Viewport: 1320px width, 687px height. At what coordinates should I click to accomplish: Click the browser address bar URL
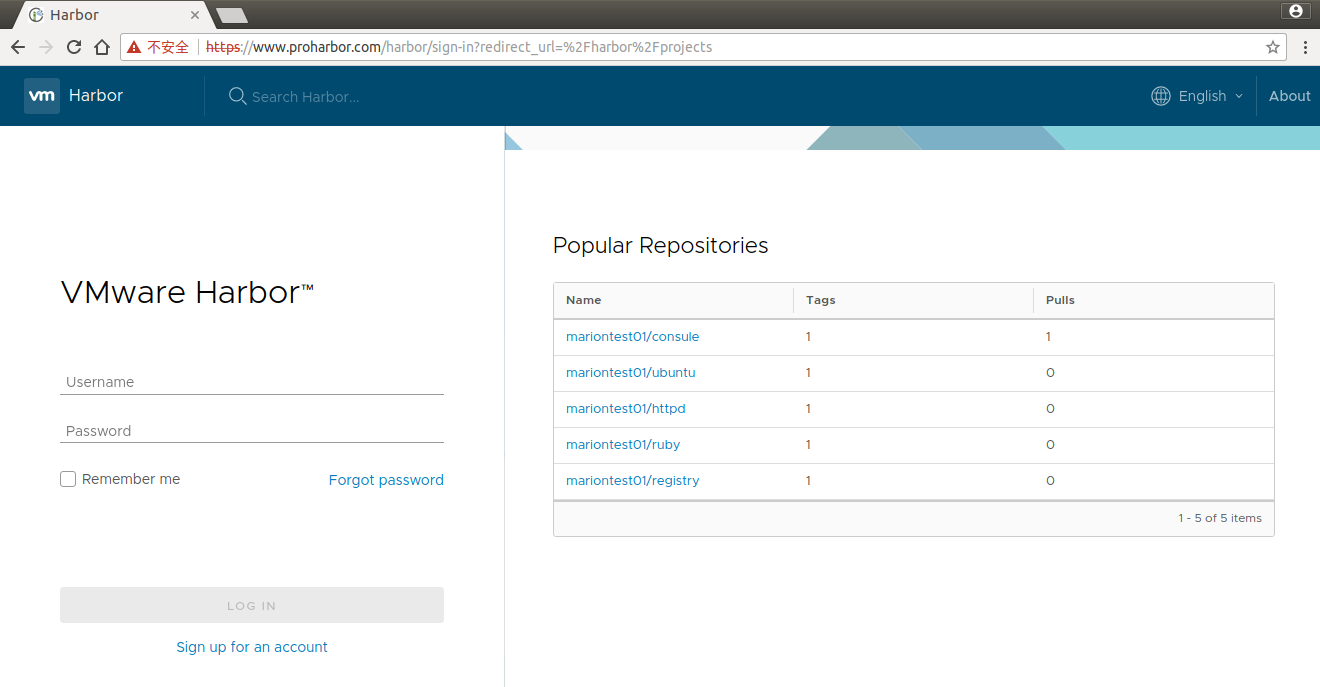(x=459, y=47)
